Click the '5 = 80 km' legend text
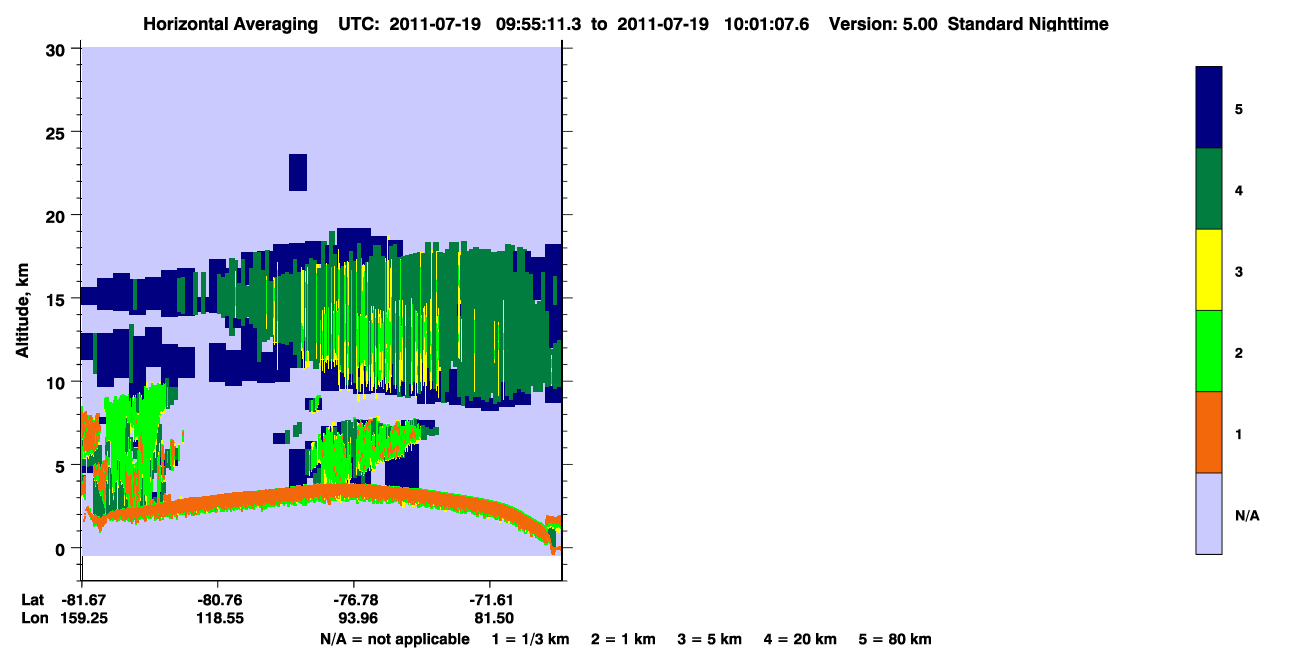Viewport: 1300px width, 667px height. pos(895,639)
